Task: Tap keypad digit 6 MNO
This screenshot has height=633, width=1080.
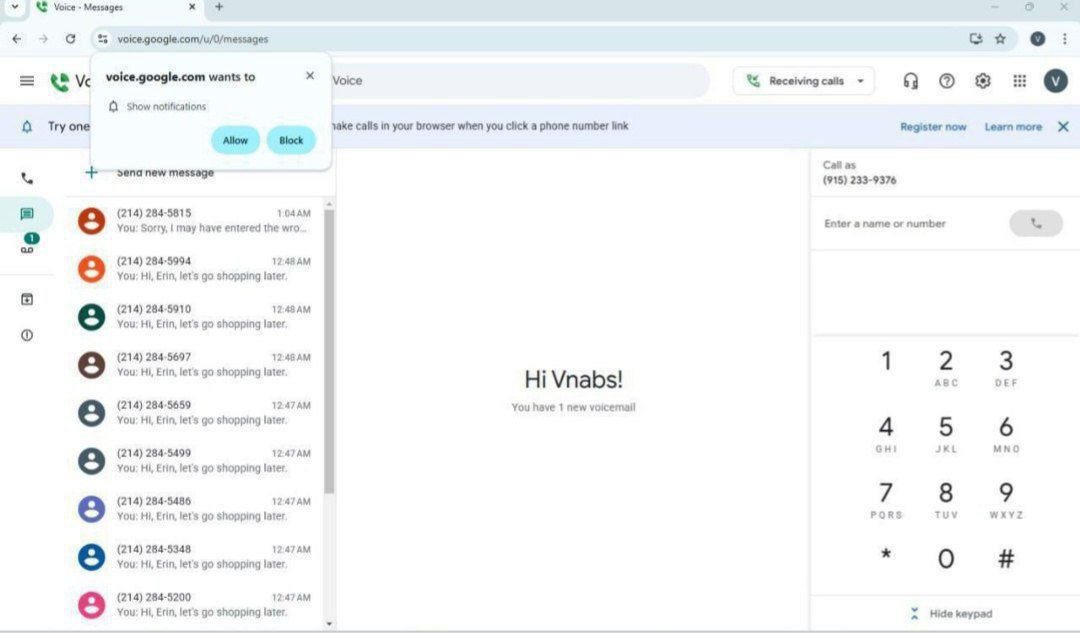Action: 1006,434
